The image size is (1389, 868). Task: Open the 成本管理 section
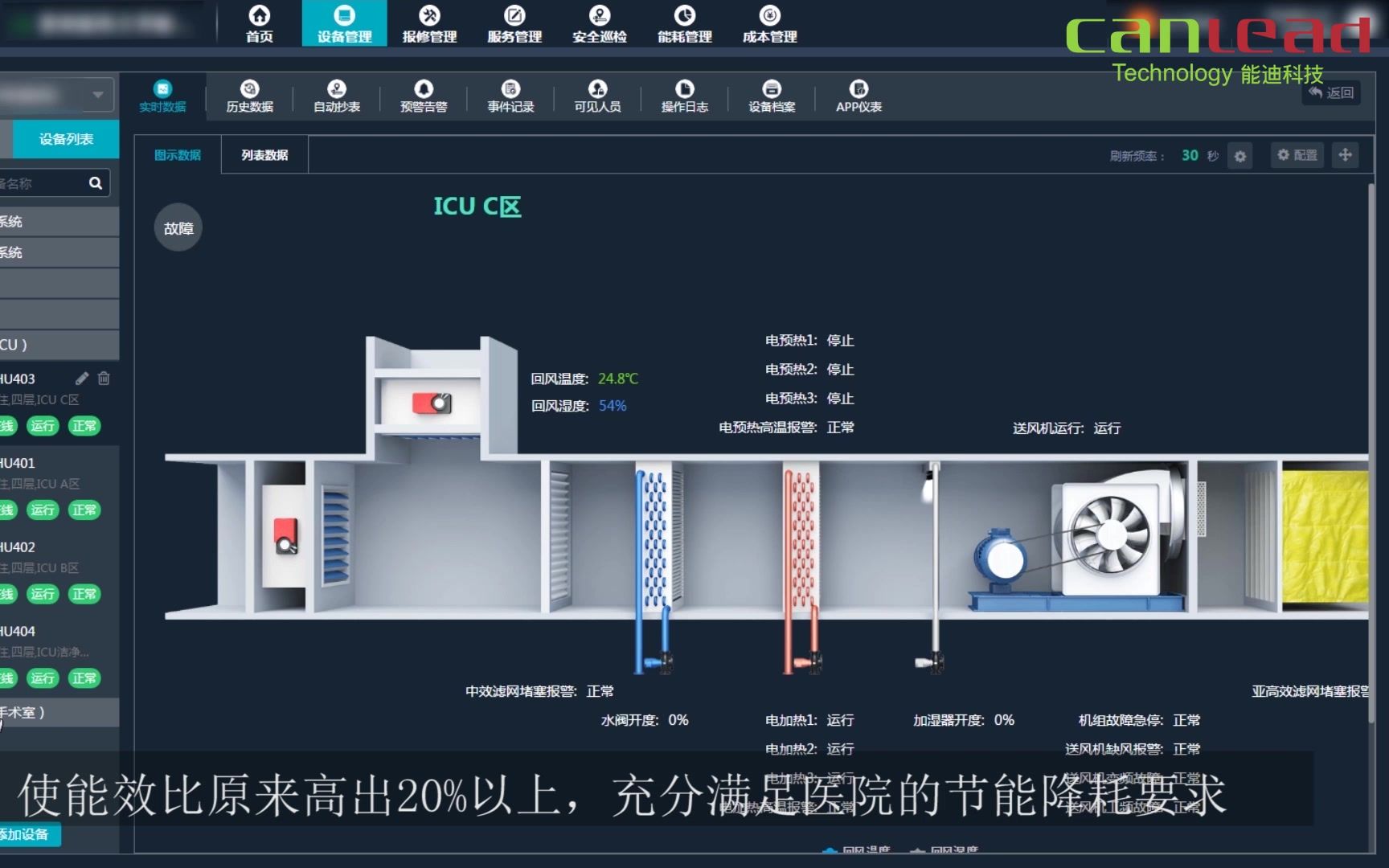[x=770, y=24]
